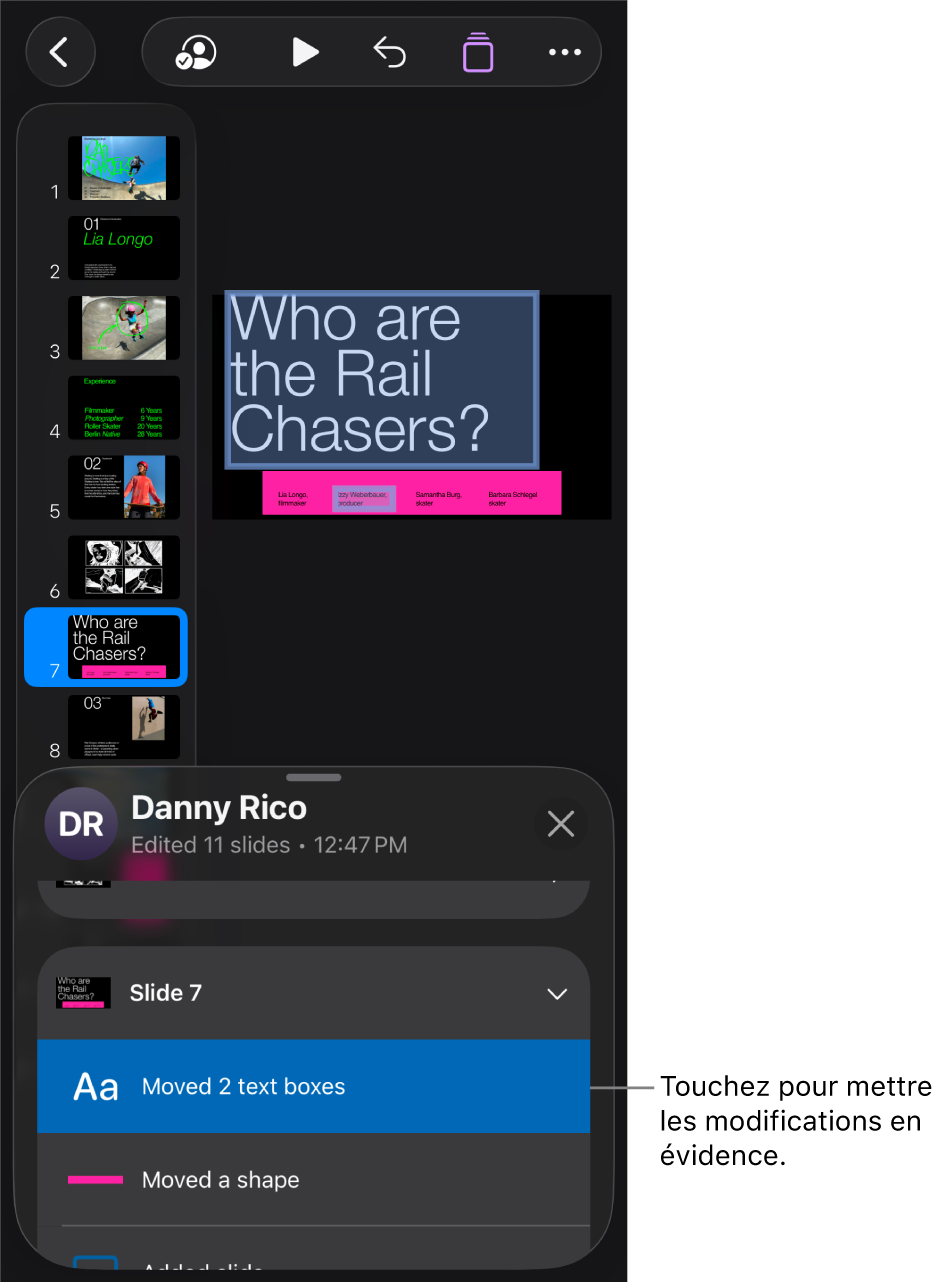Screen dimensions: 942x1282
Task: Highlight the Moved a shape change
Action: point(313,1180)
